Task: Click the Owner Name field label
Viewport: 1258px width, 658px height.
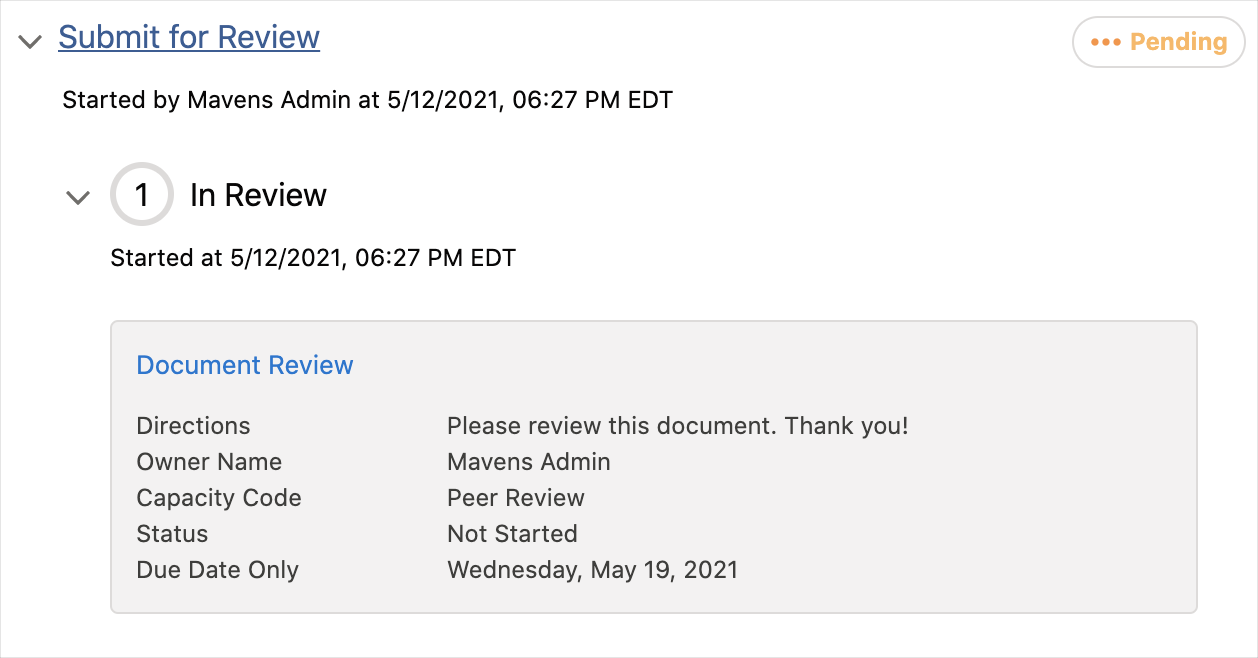Action: (x=209, y=462)
